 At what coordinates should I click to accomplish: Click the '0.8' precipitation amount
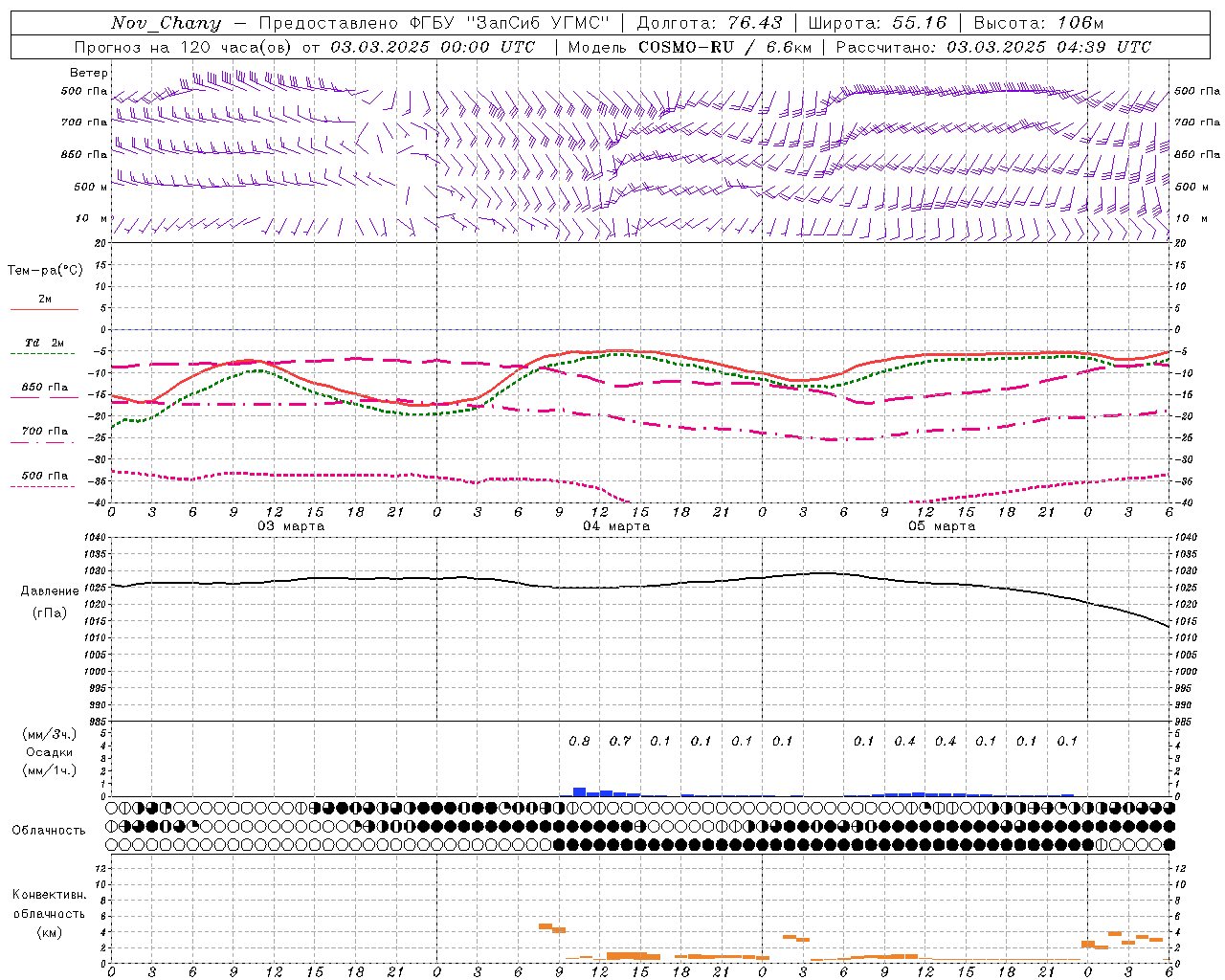(579, 741)
